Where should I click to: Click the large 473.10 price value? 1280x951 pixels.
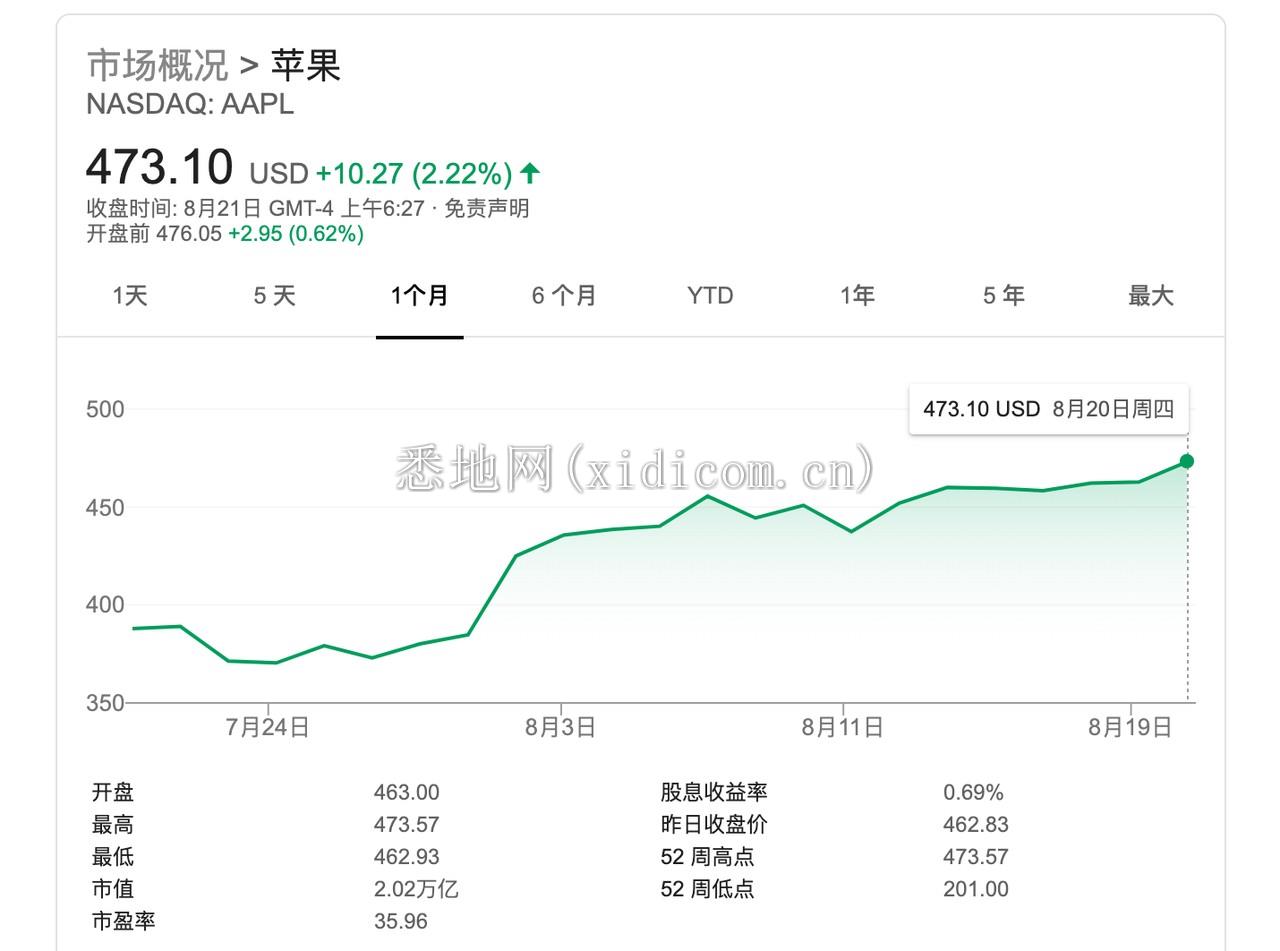(x=160, y=167)
